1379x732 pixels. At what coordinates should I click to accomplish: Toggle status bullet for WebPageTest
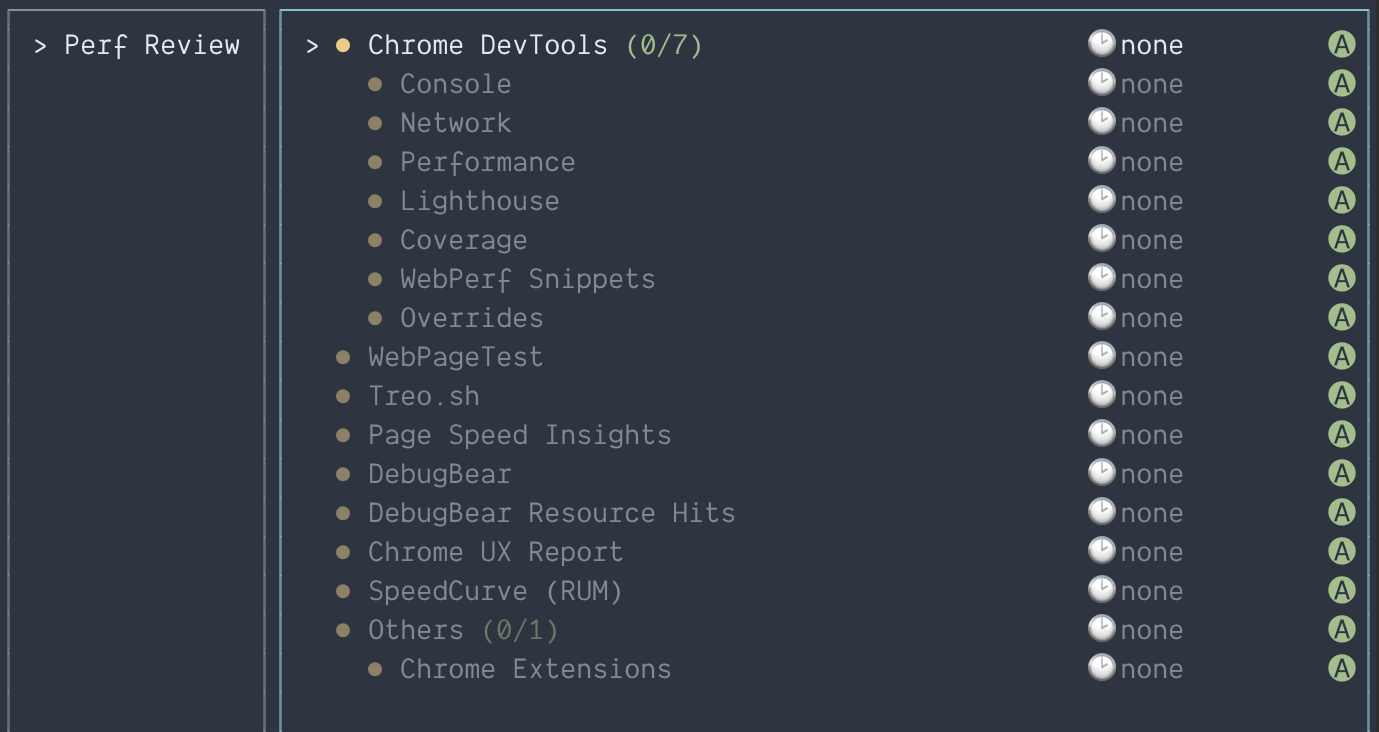[343, 357]
